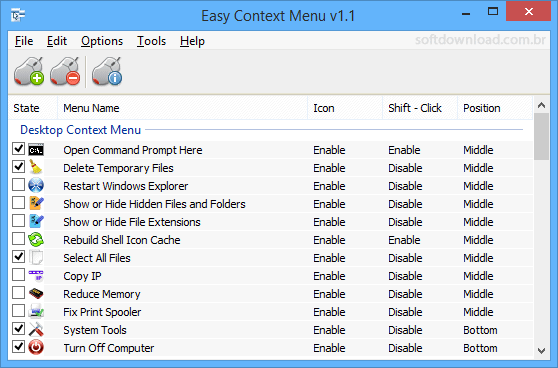Enable Restart Windows Explorer checkbox
Viewport: 558px width, 368px height.
click(19, 185)
